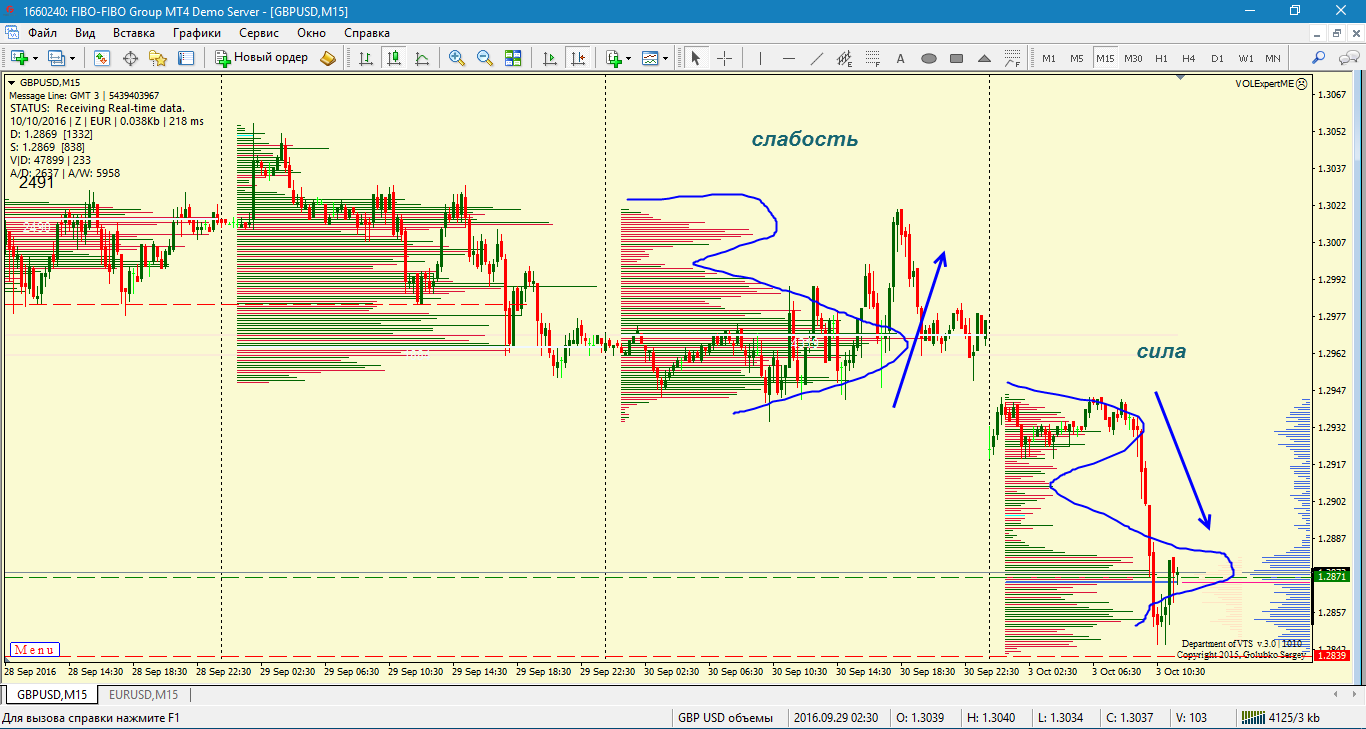
Task: Open the Справка menu
Action: click(367, 32)
